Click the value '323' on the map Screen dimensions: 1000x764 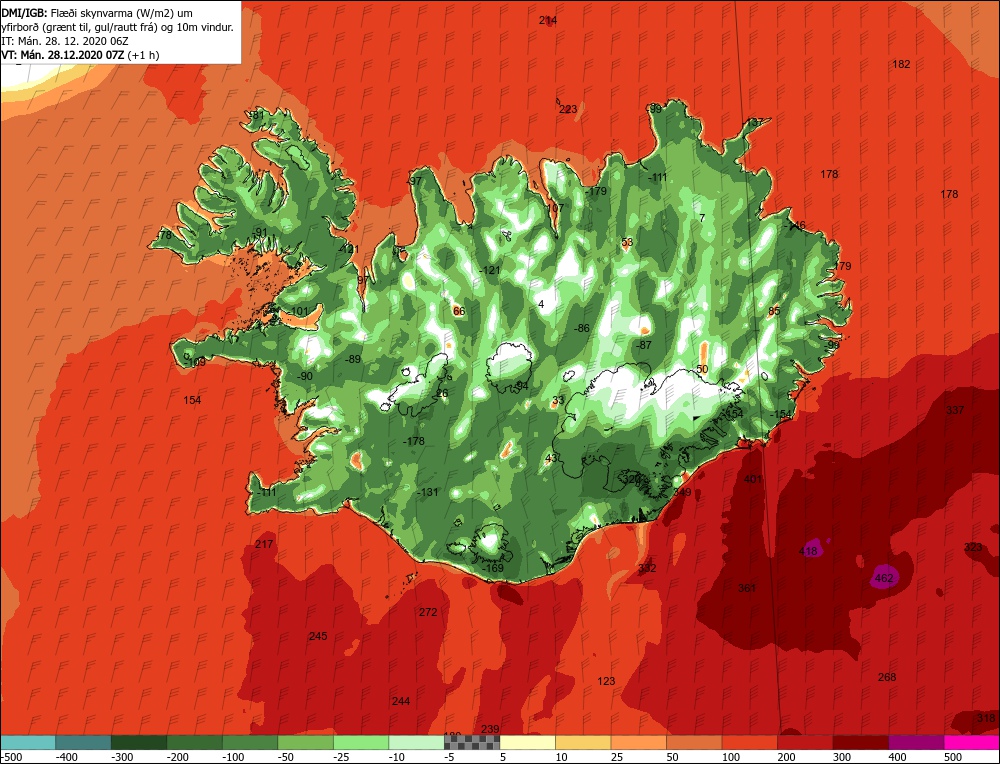click(x=973, y=547)
